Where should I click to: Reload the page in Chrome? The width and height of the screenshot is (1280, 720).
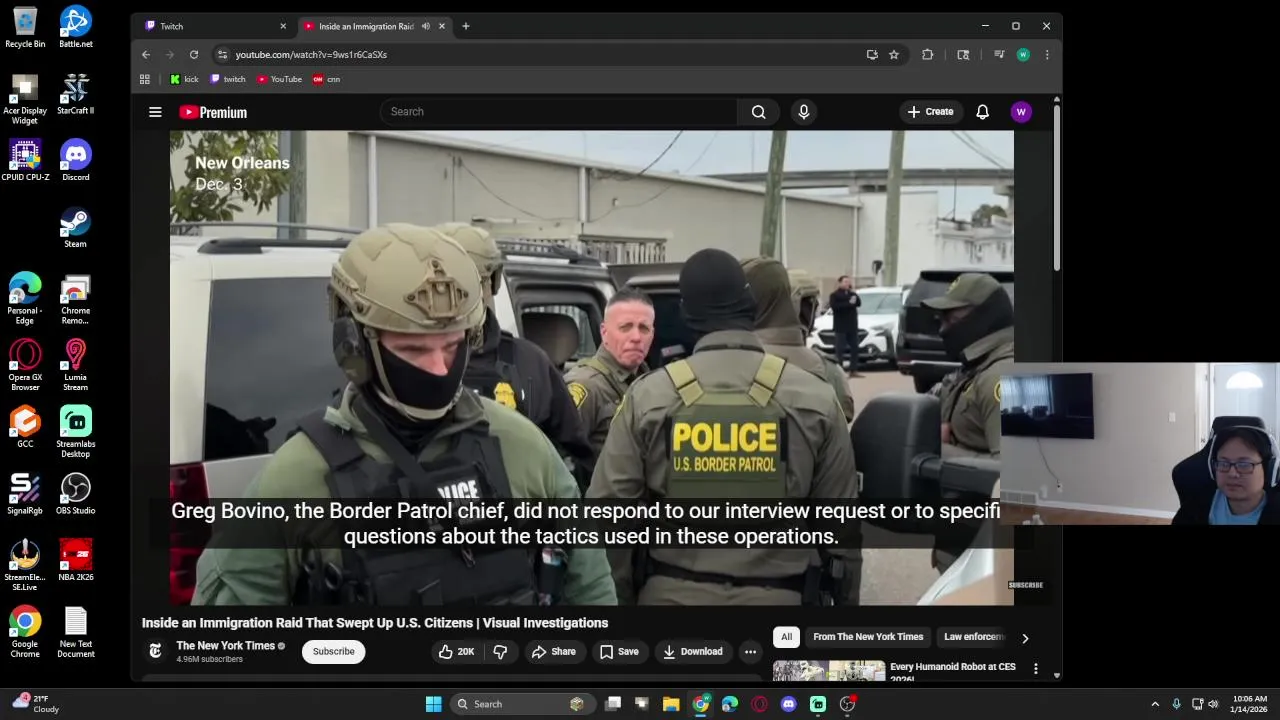click(194, 55)
